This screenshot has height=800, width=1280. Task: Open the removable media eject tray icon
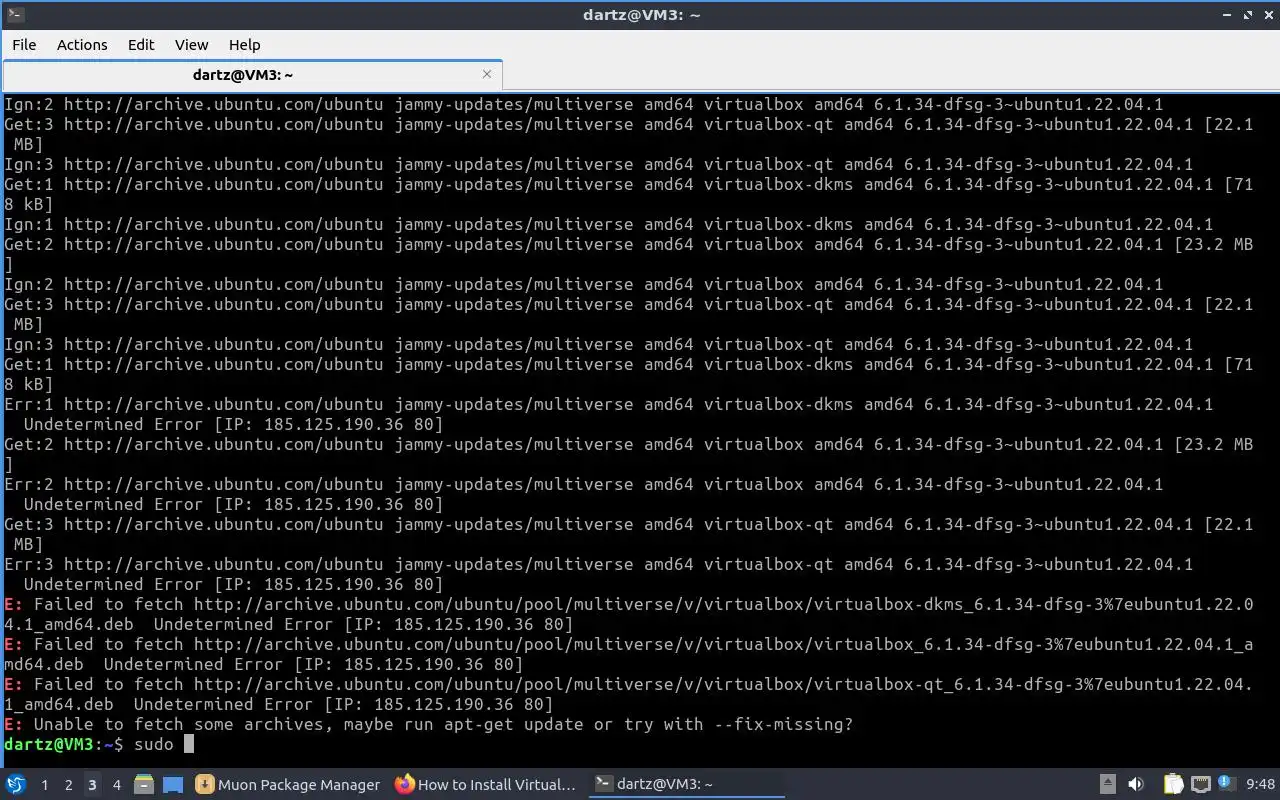(1108, 784)
